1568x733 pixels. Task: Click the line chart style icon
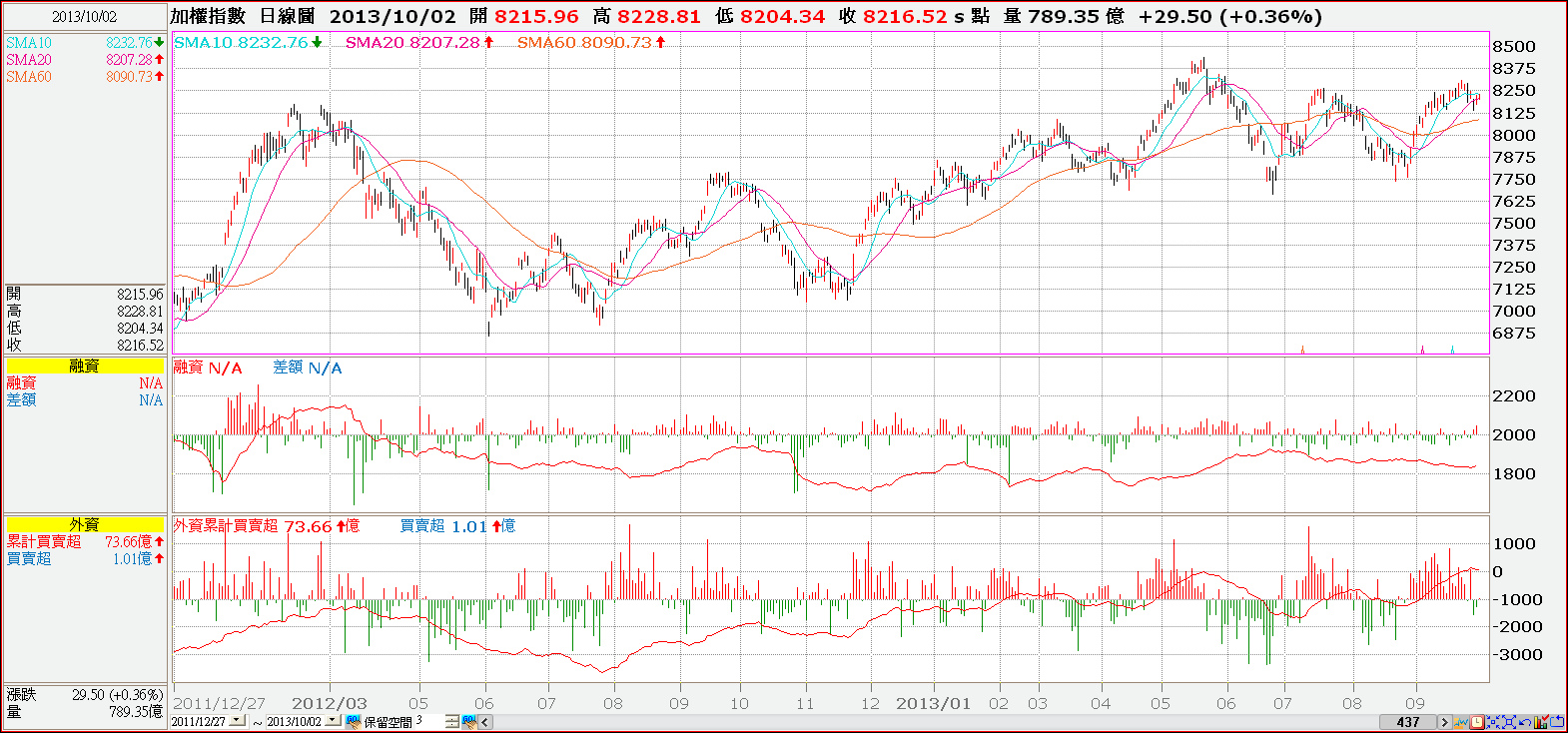pyautogui.click(x=1460, y=722)
